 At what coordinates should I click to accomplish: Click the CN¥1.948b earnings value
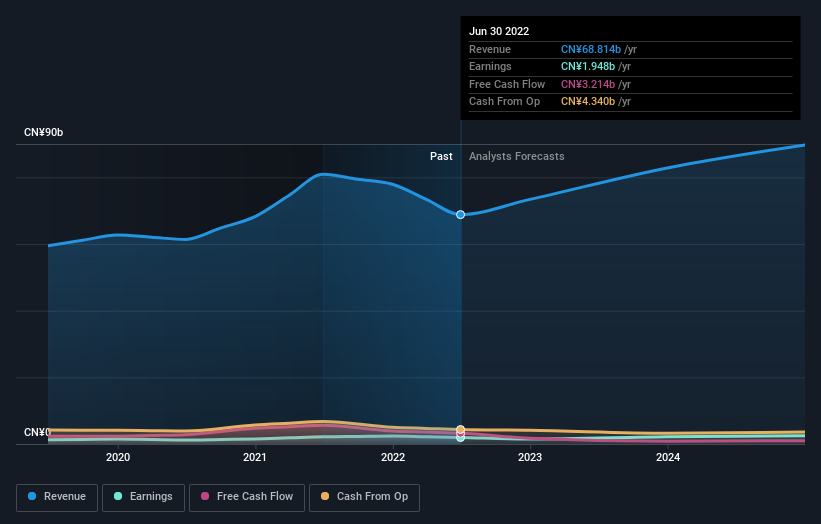click(x=587, y=66)
